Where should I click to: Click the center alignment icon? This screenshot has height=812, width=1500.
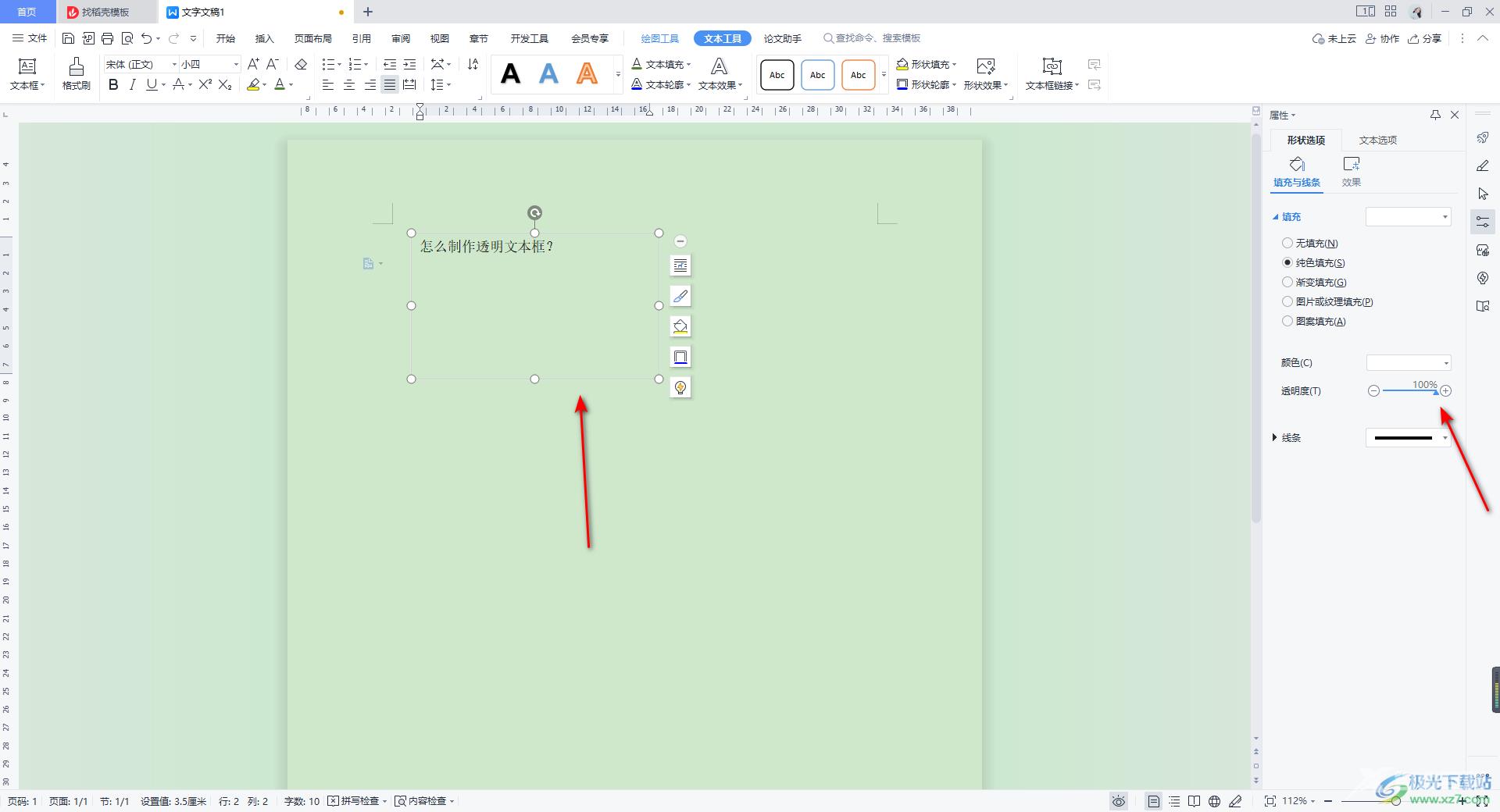pyautogui.click(x=349, y=84)
